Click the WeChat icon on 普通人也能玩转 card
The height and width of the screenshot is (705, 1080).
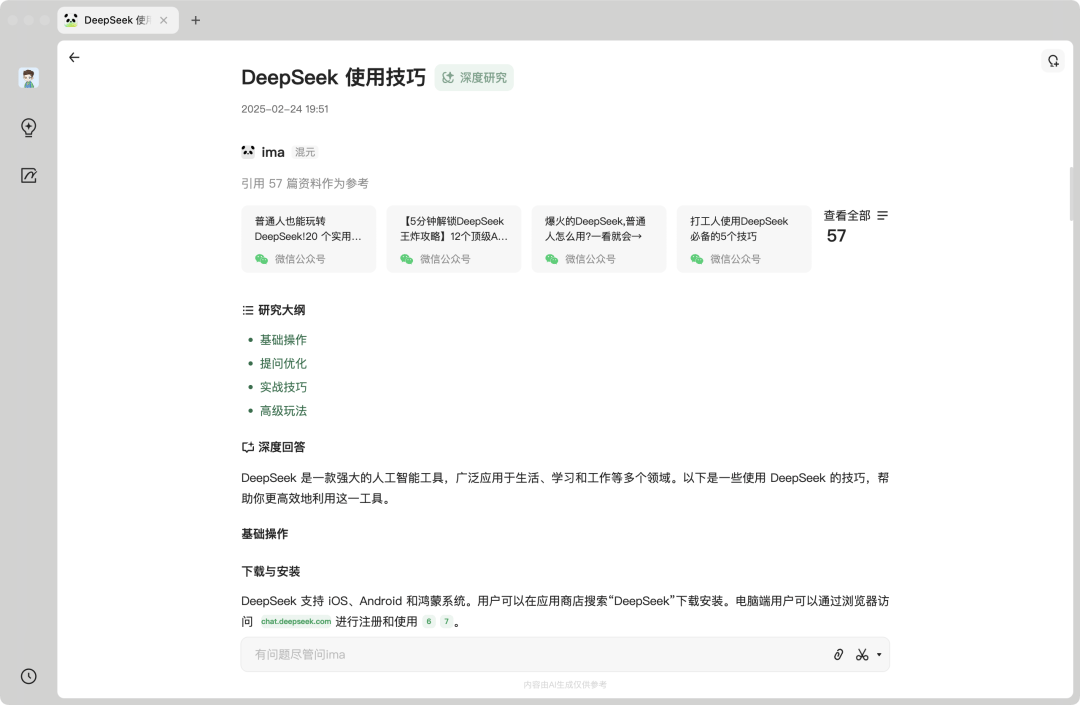(x=261, y=259)
